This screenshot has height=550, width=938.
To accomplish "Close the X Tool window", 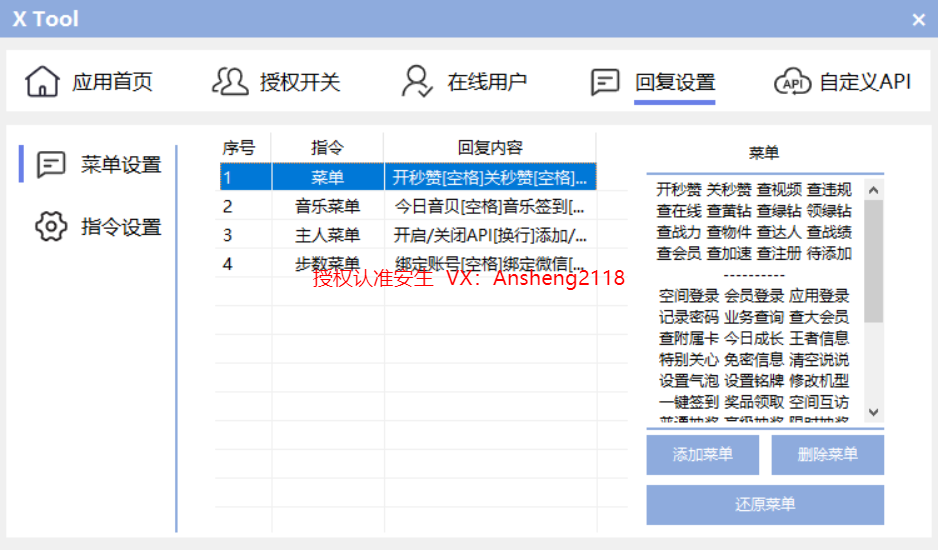I will [x=919, y=20].
